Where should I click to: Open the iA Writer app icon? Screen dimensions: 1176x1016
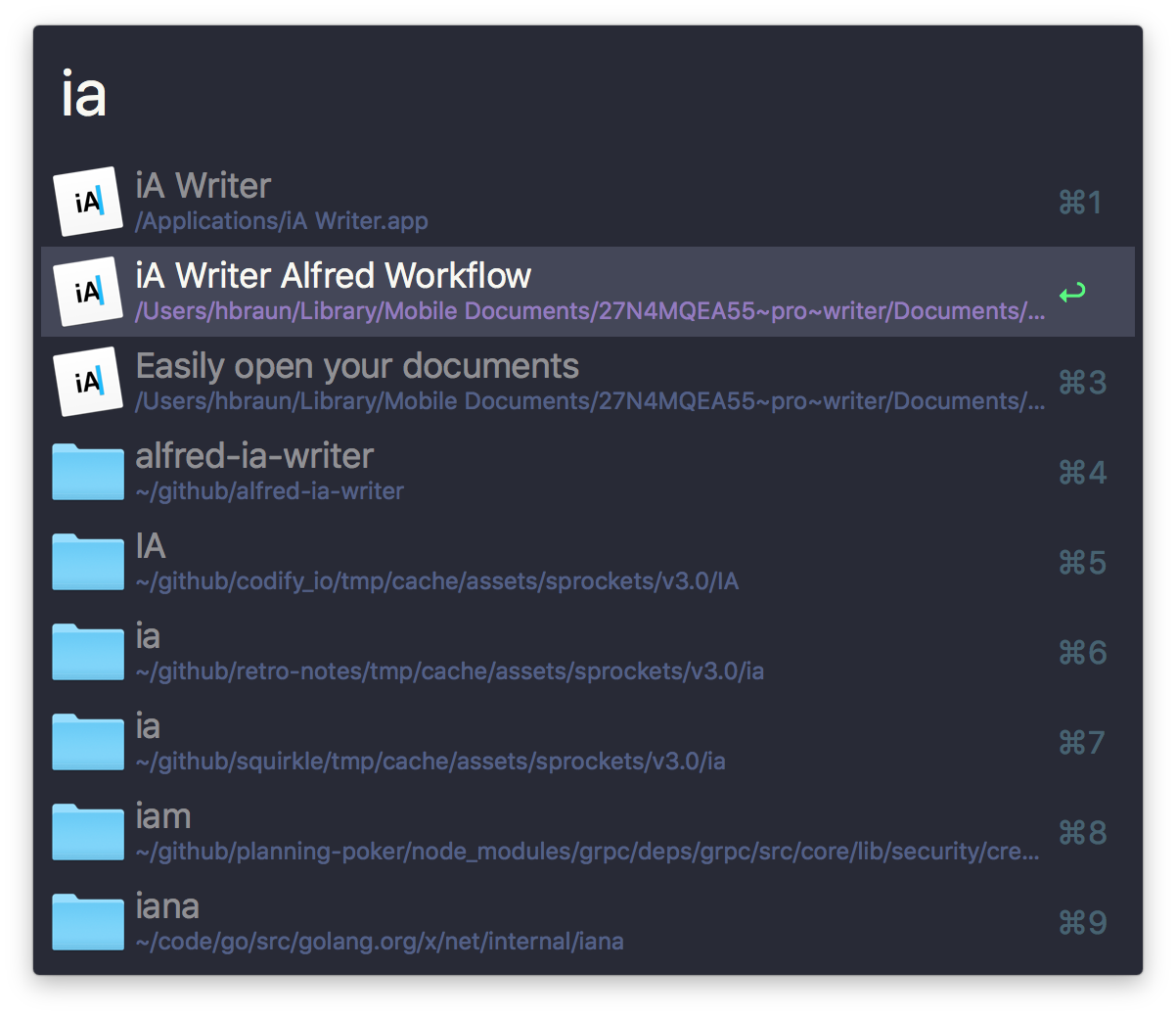point(88,202)
